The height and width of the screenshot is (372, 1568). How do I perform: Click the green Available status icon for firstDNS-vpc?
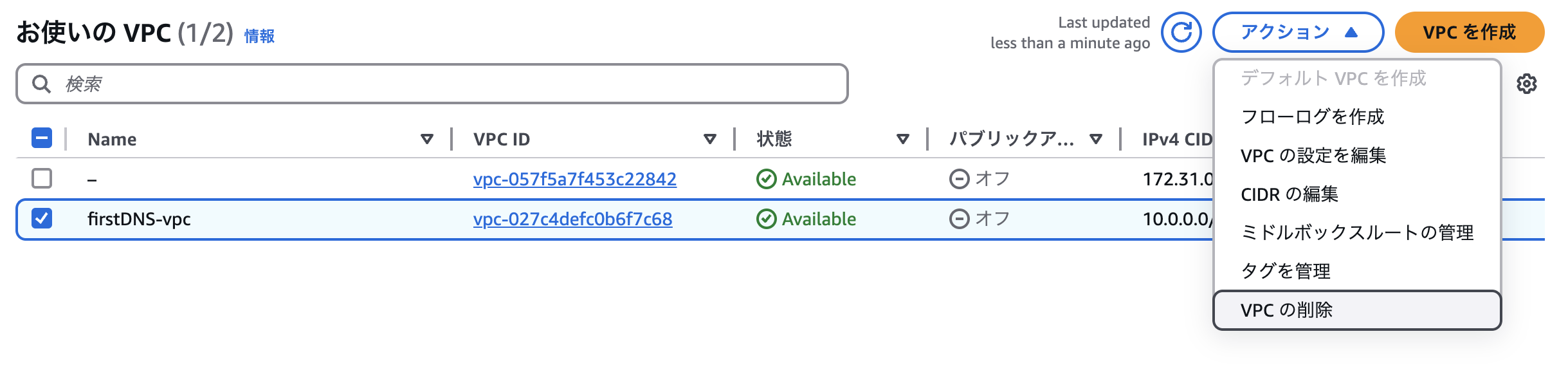[765, 219]
